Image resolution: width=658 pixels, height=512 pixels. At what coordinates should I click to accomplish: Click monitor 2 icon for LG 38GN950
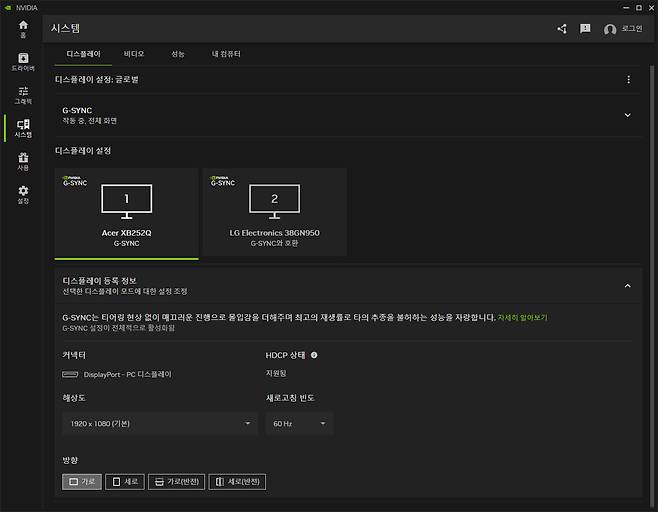(x=274, y=201)
